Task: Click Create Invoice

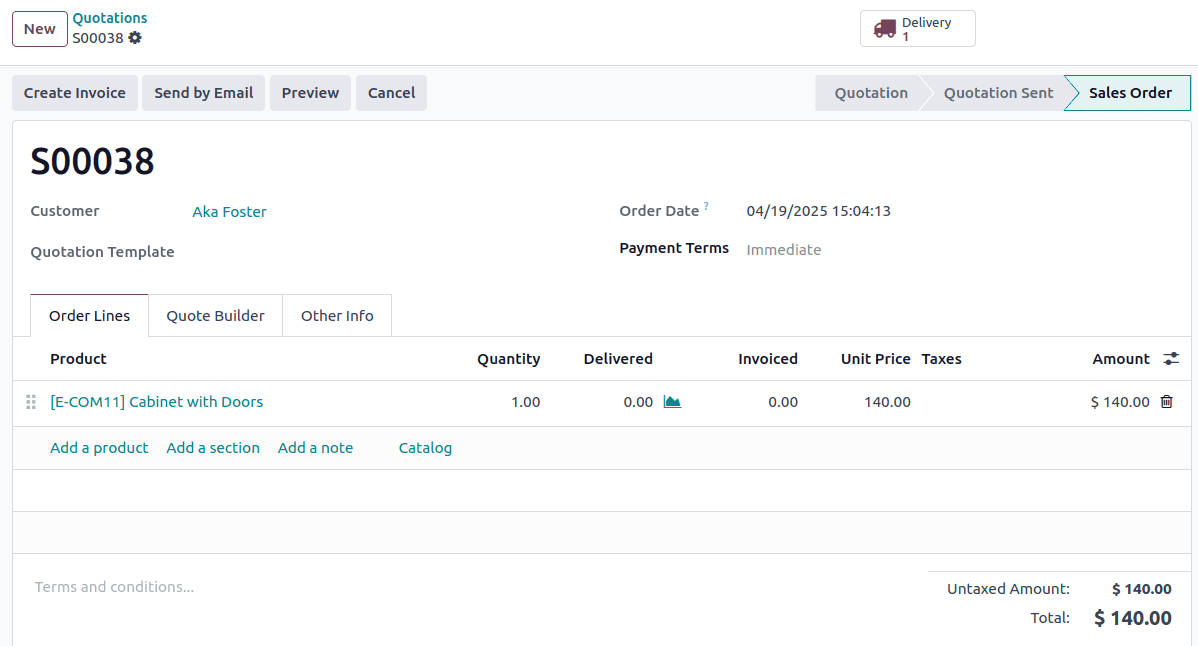Action: tap(75, 93)
